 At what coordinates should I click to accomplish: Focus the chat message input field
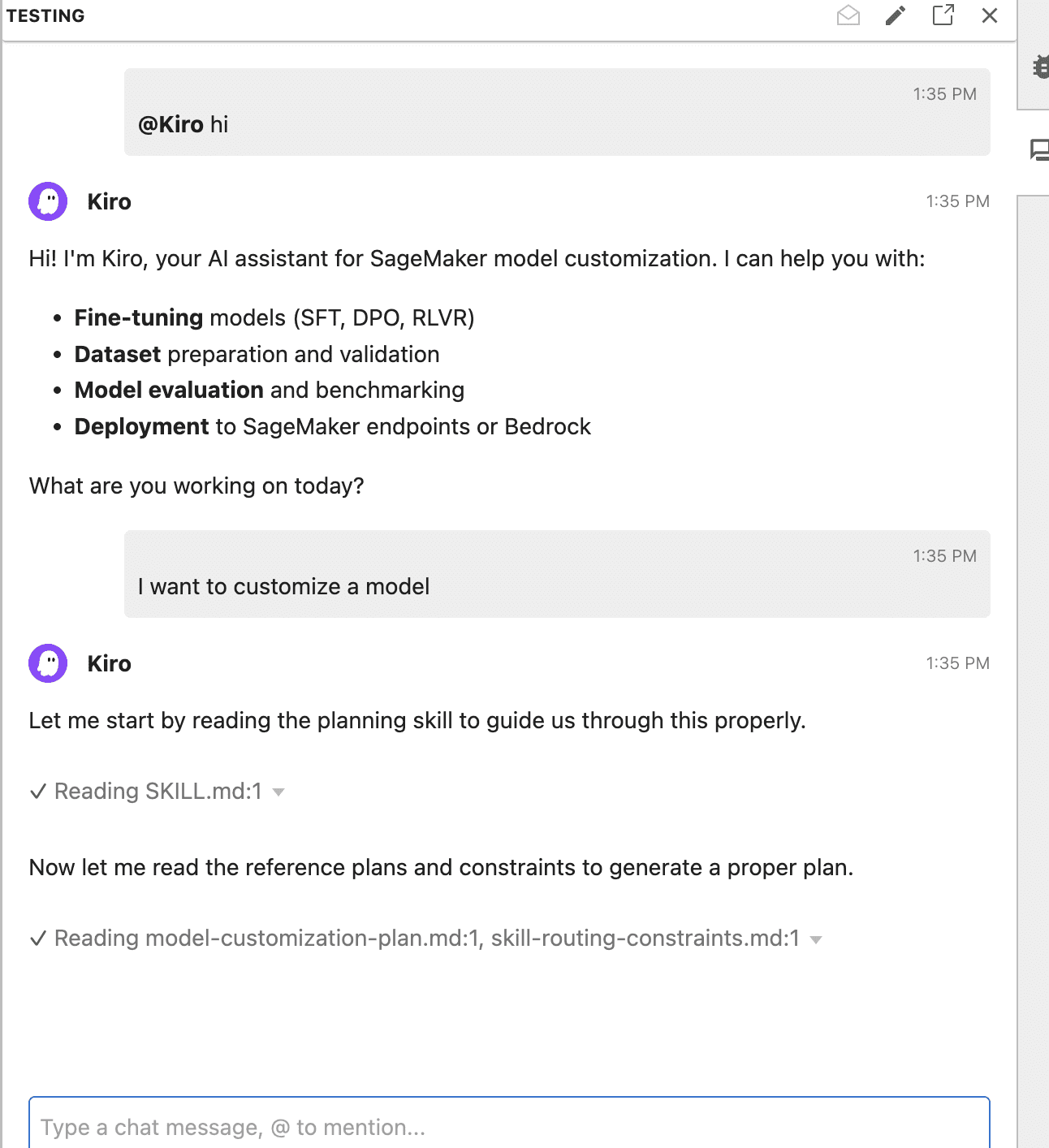pyautogui.click(x=509, y=1126)
